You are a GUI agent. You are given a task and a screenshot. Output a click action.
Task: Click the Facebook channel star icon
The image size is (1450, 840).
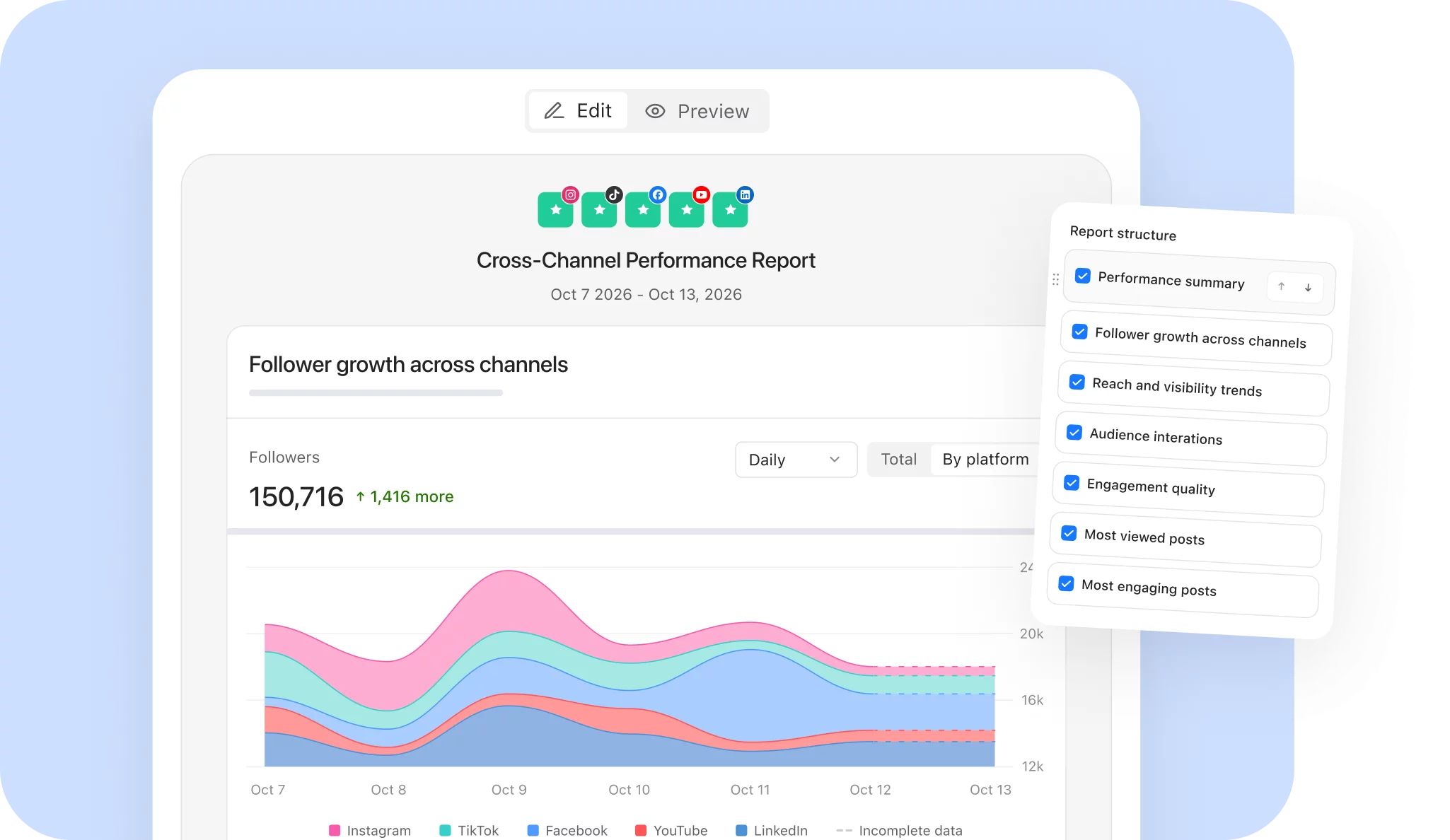point(643,210)
